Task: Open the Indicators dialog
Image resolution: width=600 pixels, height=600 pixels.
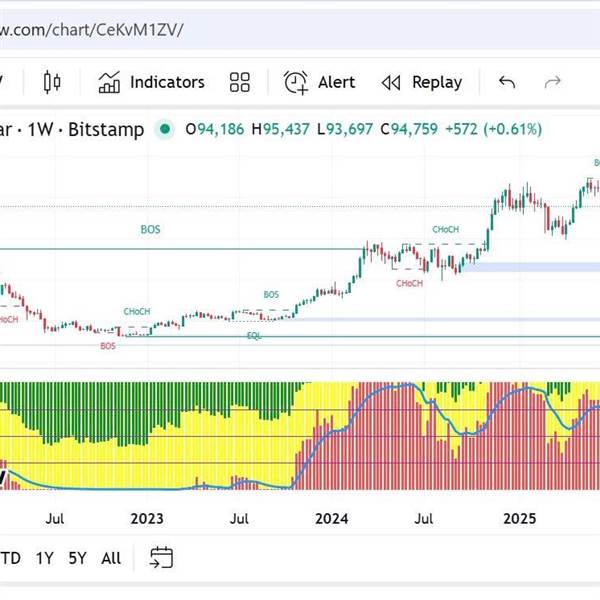Action: pyautogui.click(x=151, y=82)
